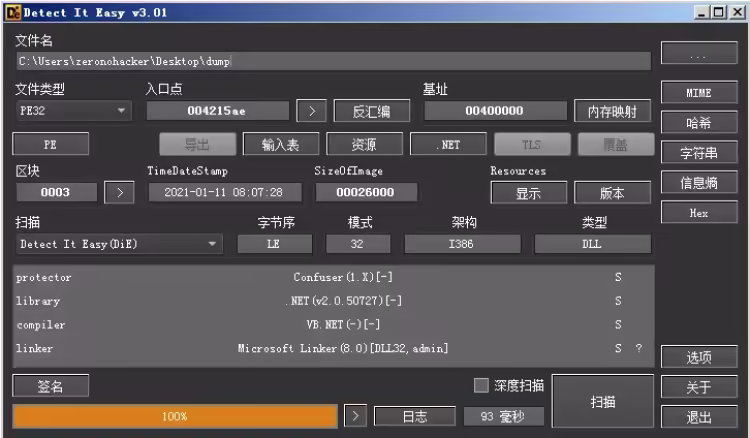Click the arrow button next to sections 0003
This screenshot has width=750, height=438.
(119, 192)
